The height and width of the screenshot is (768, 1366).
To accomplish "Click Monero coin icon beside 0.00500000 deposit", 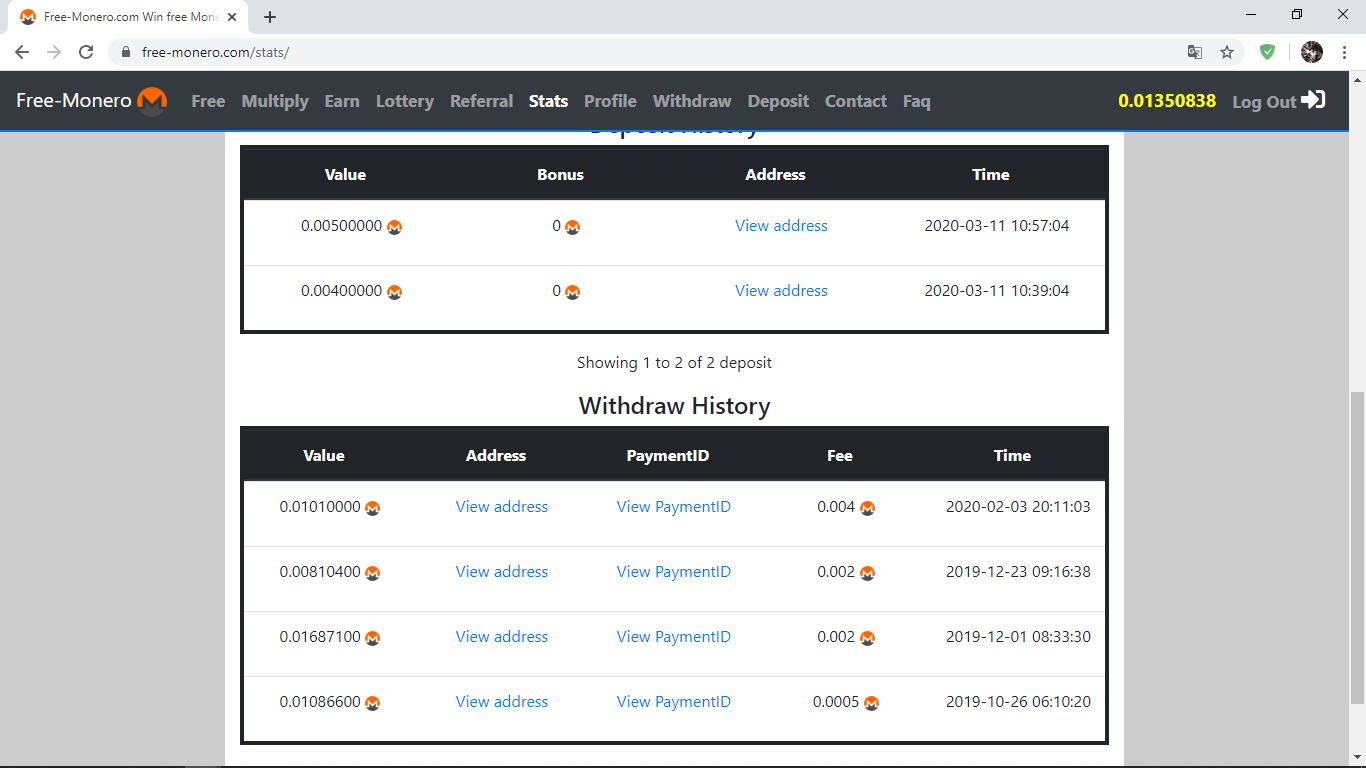I will pos(395,227).
